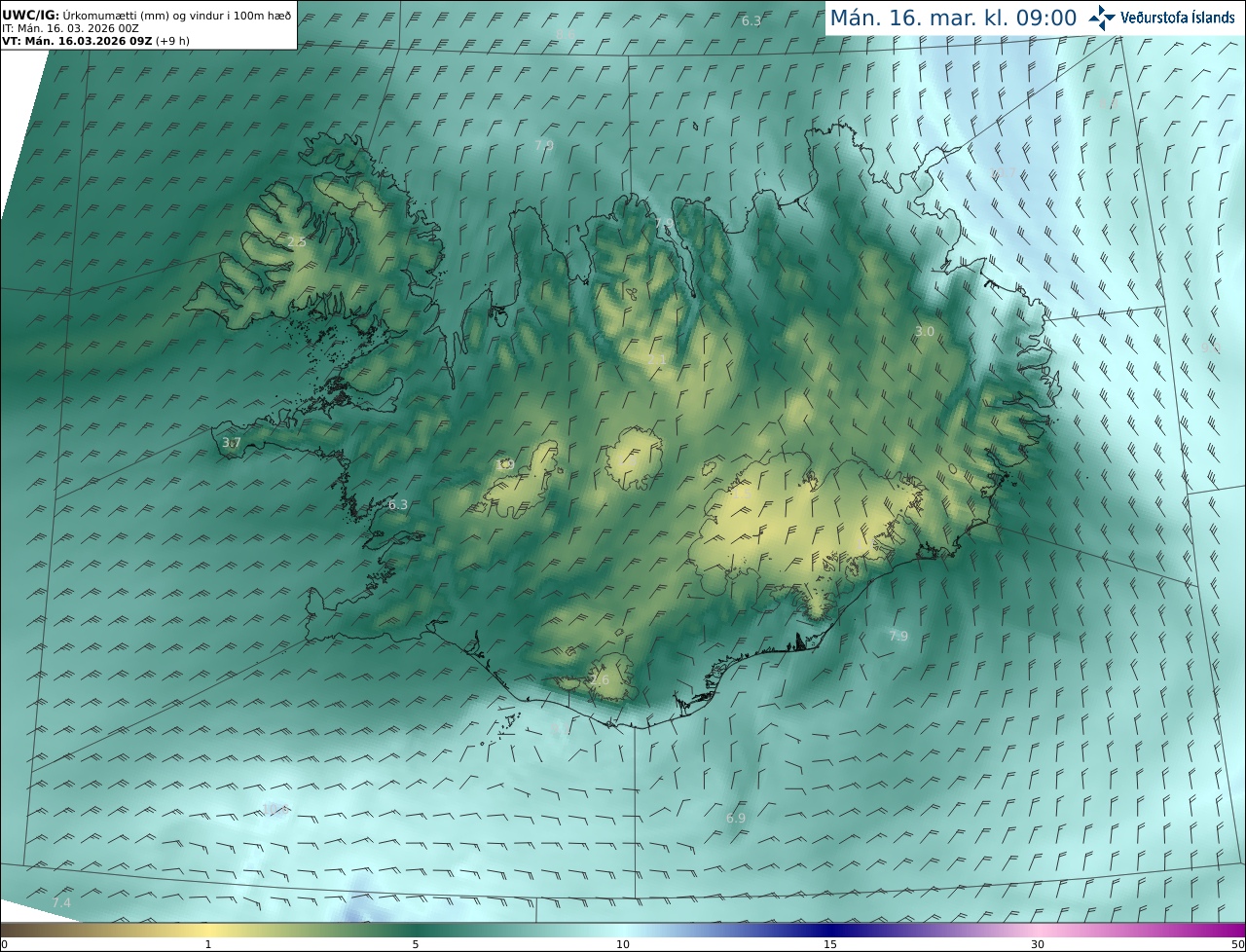Click the 2.6 value on the southern glacier
1246x952 pixels.
pyautogui.click(x=600, y=679)
